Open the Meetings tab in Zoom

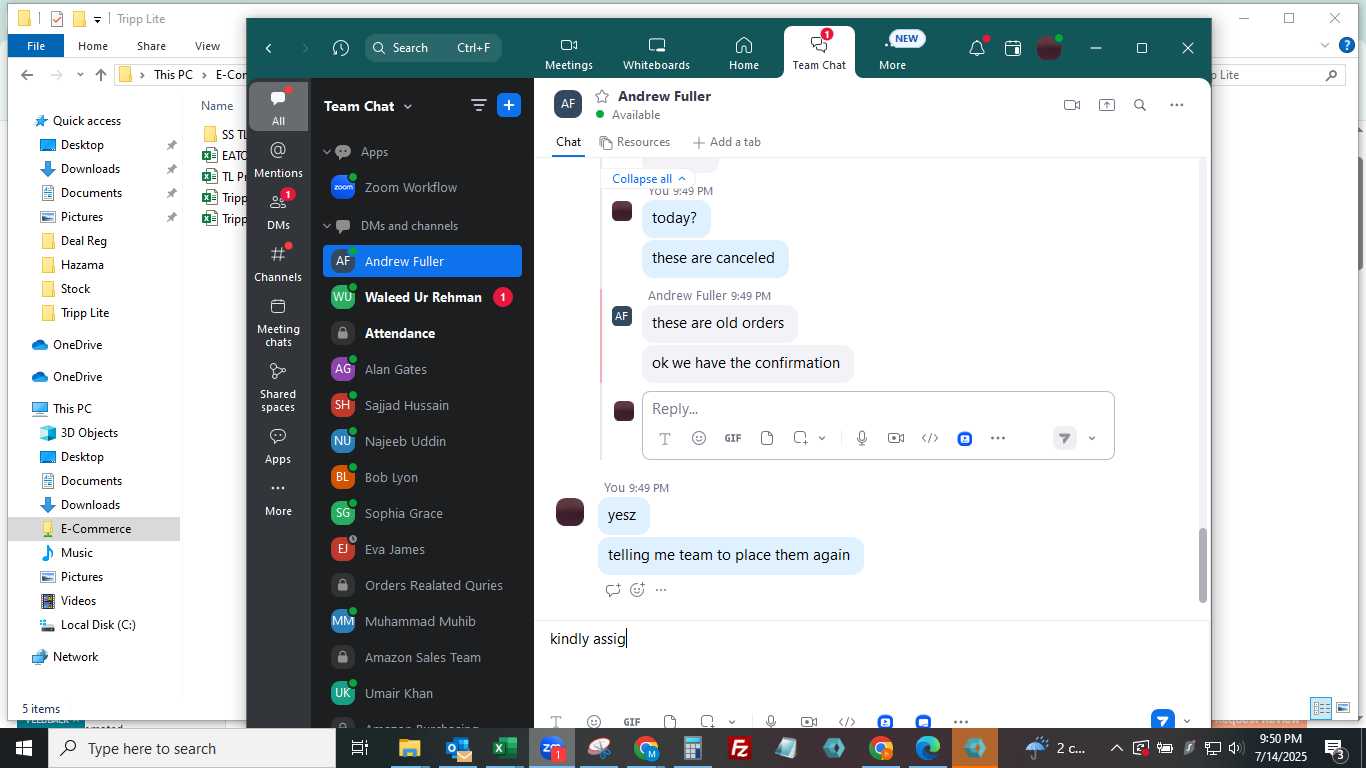569,54
